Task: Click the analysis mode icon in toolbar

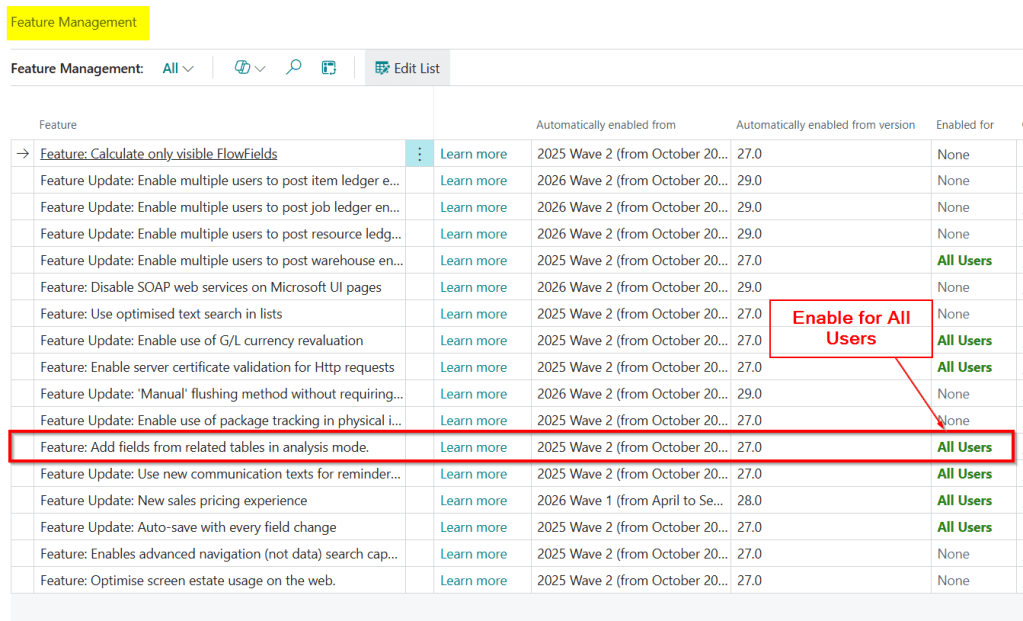Action: click(328, 68)
